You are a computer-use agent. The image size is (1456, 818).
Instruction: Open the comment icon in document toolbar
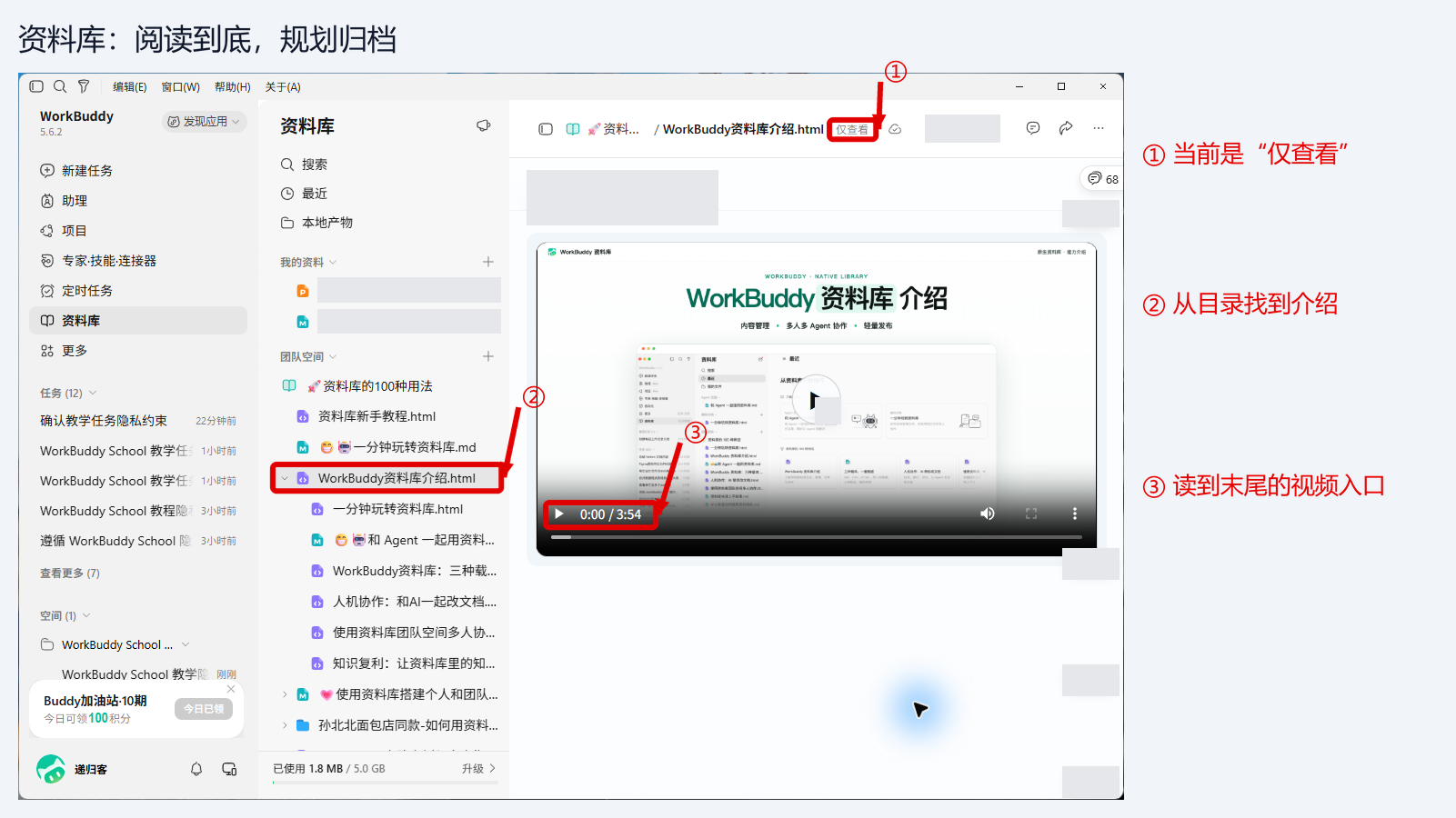coord(1033,128)
